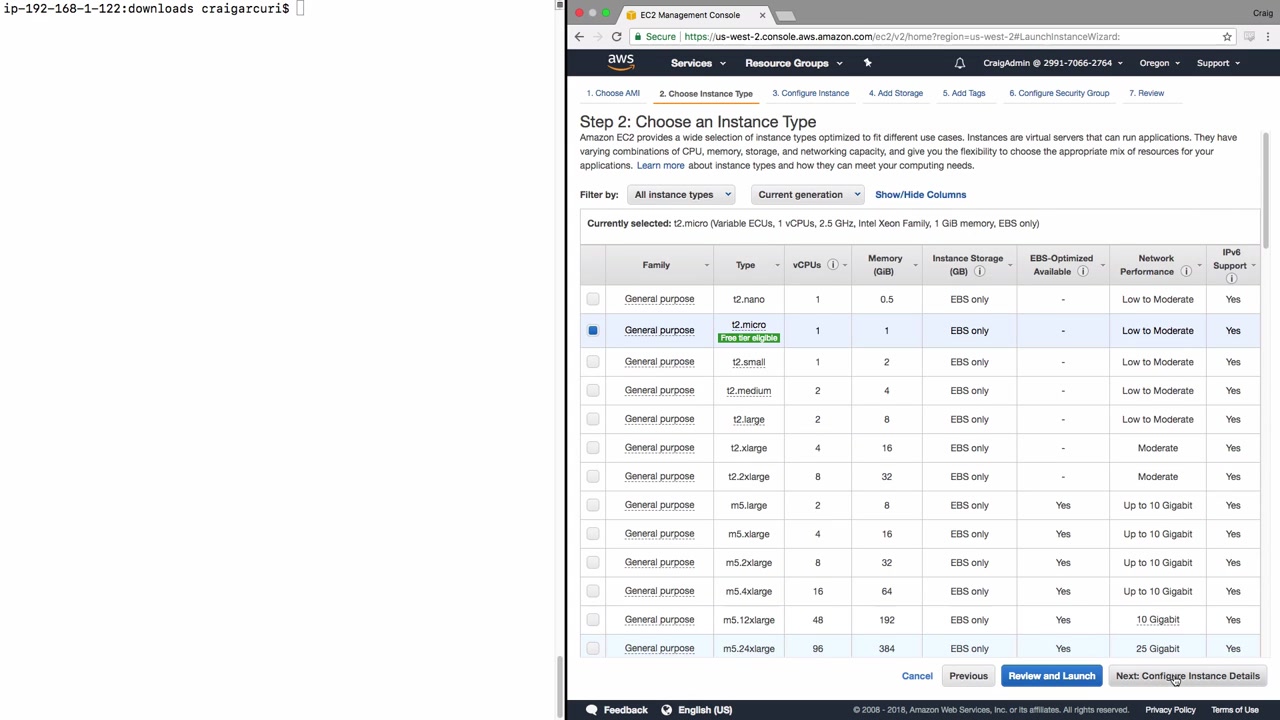Open the Oregon region dropdown
The height and width of the screenshot is (720, 1280).
click(x=1159, y=63)
